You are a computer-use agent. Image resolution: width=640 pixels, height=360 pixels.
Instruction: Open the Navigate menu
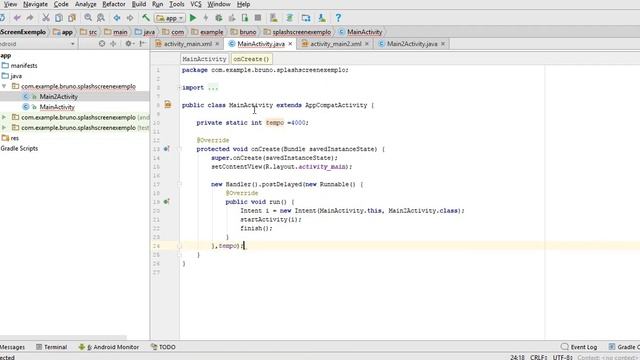tap(35, 4)
